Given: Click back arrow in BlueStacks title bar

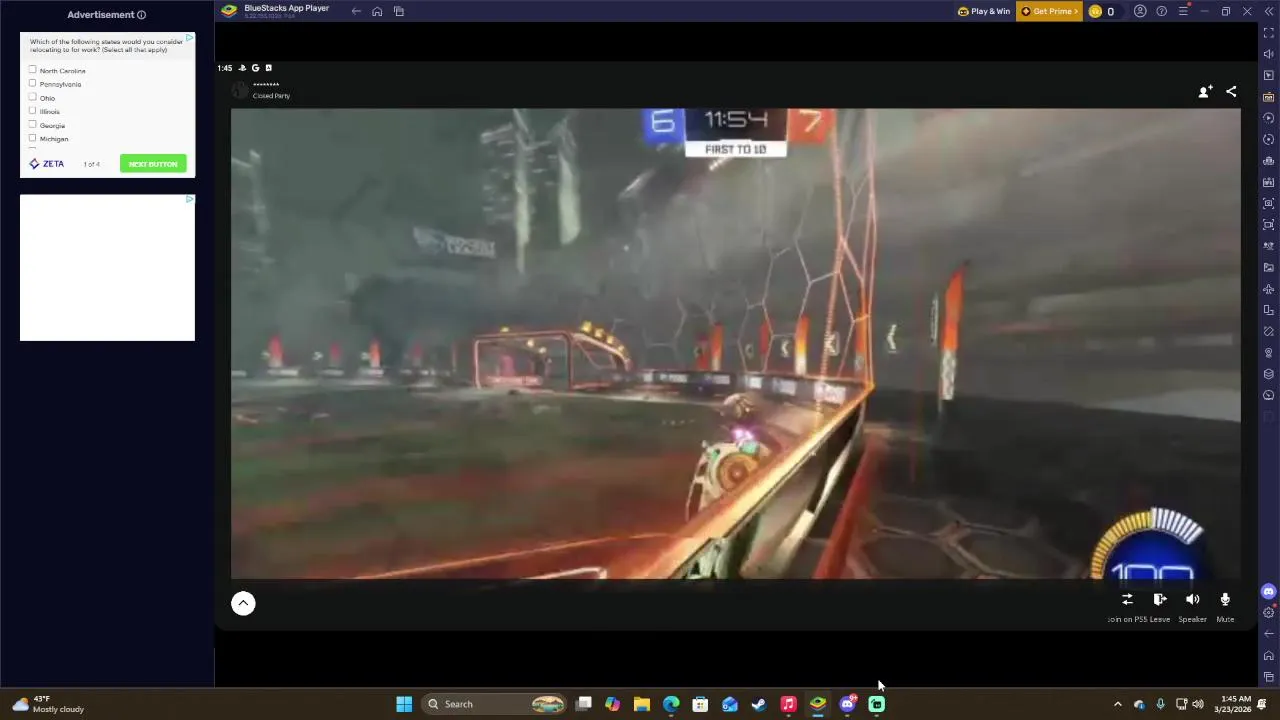Looking at the screenshot, I should pyautogui.click(x=356, y=11).
